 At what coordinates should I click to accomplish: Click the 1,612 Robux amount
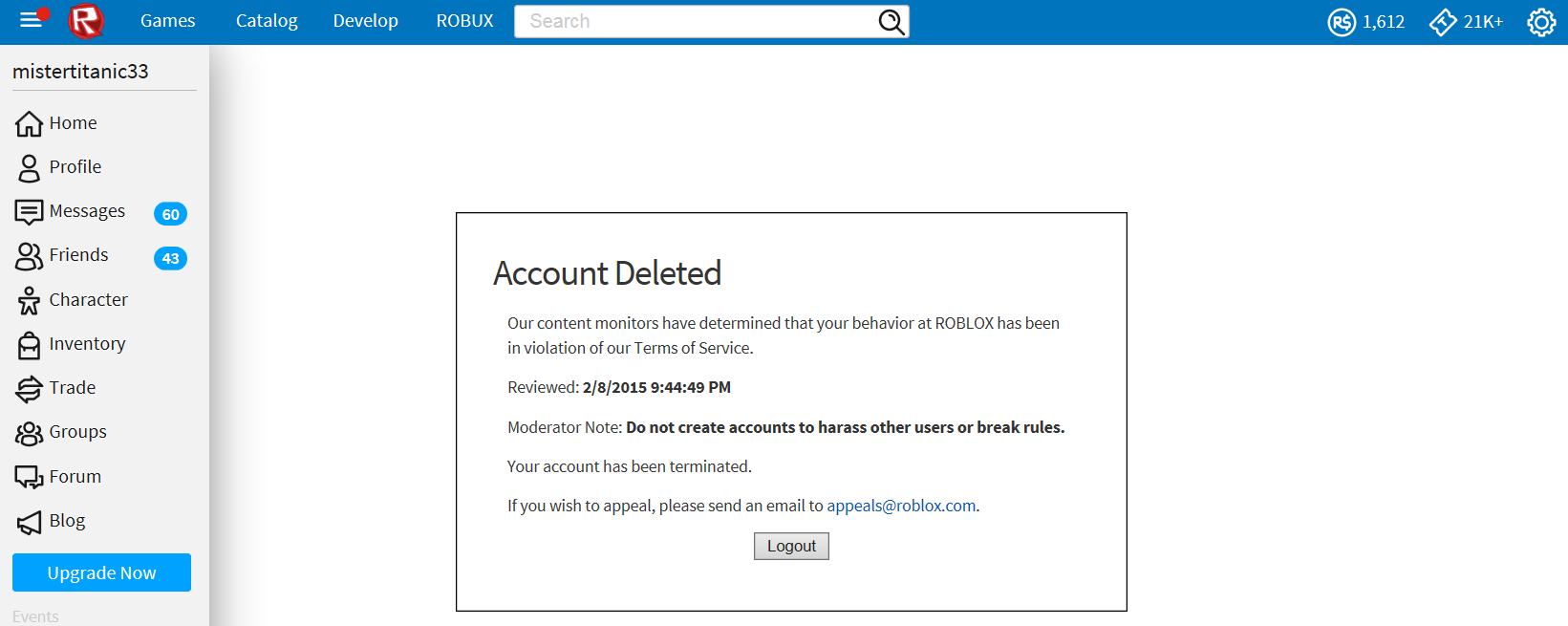pos(1384,22)
